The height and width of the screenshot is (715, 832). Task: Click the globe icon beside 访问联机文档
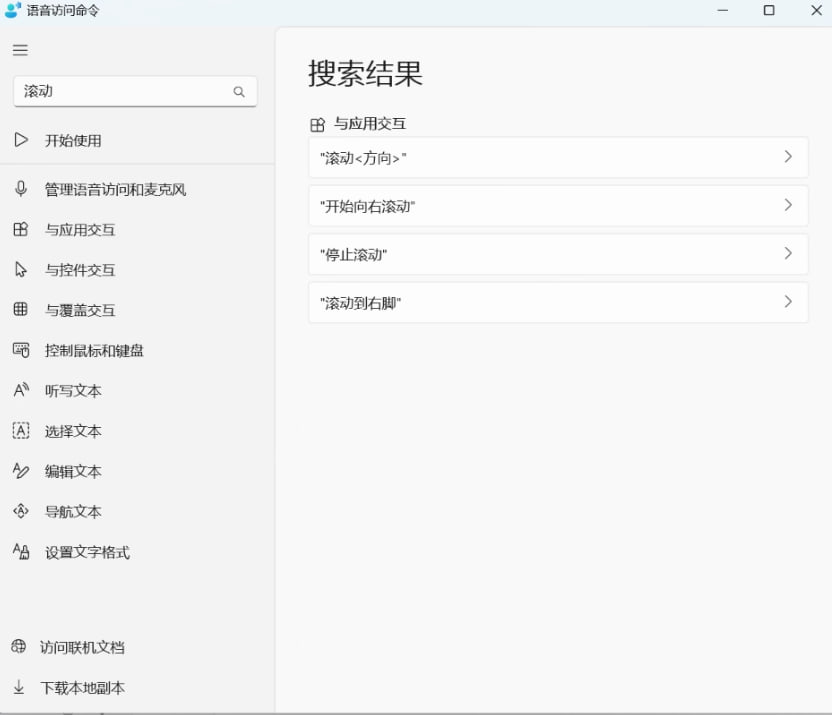19,647
